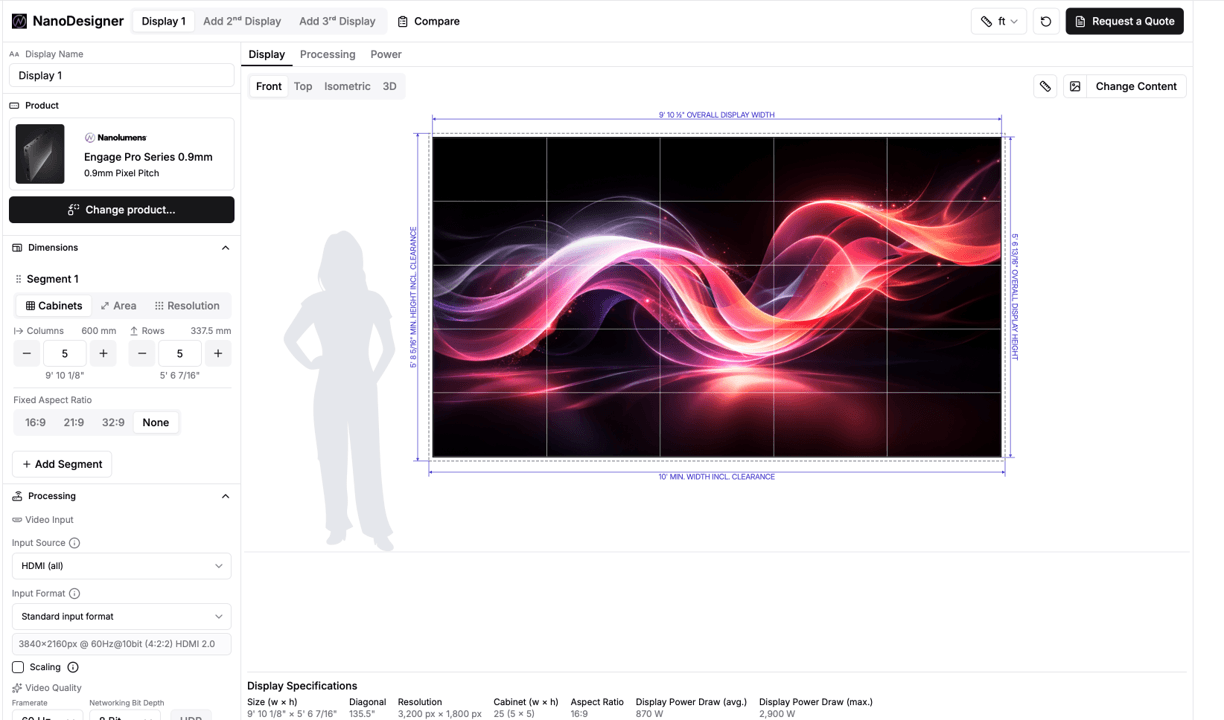Viewport: 1224px width, 720px height.
Task: Click the NanoDesigner logo icon
Action: tap(19, 21)
